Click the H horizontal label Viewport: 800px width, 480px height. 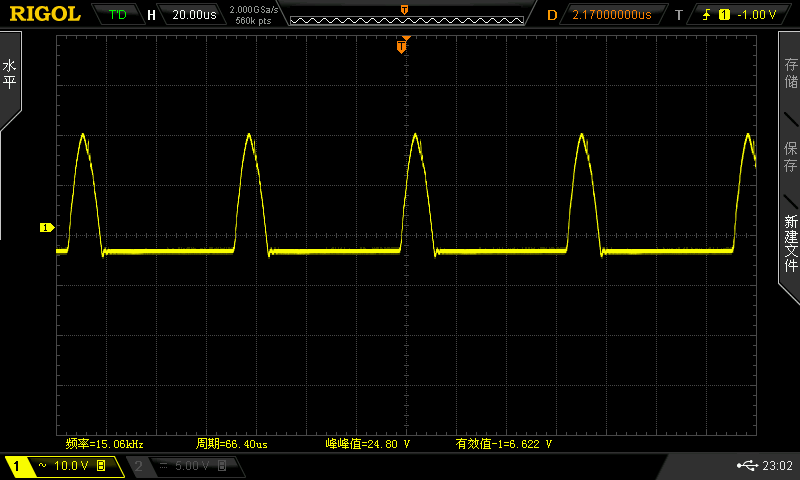tap(151, 15)
